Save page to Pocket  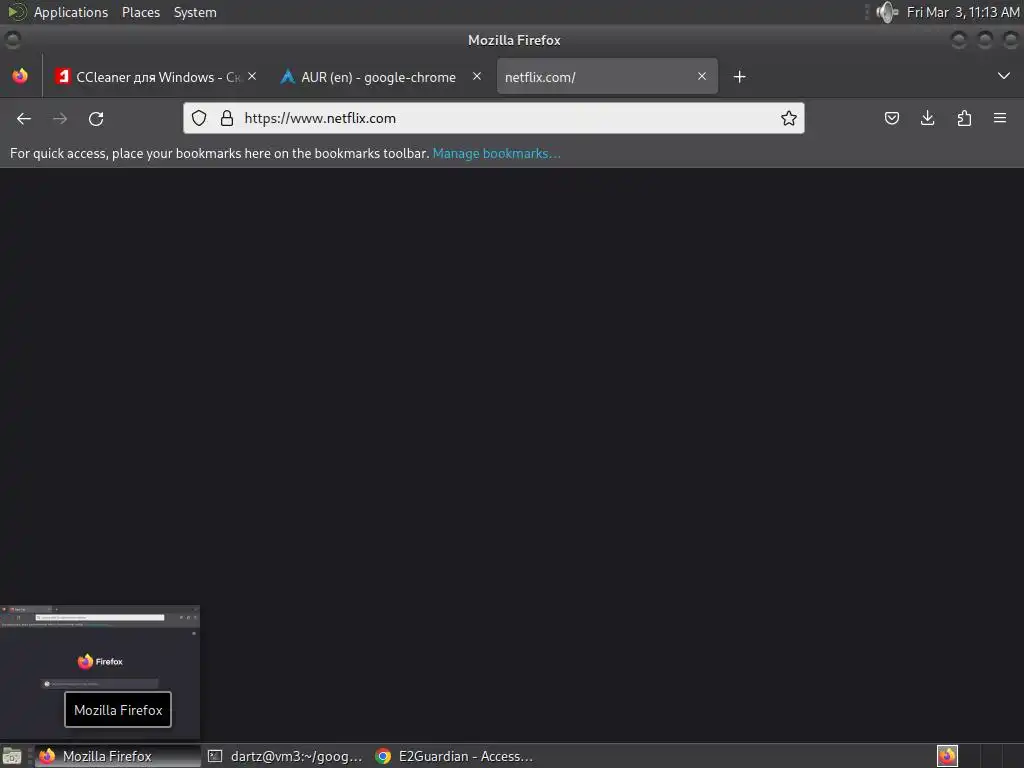[891, 118]
